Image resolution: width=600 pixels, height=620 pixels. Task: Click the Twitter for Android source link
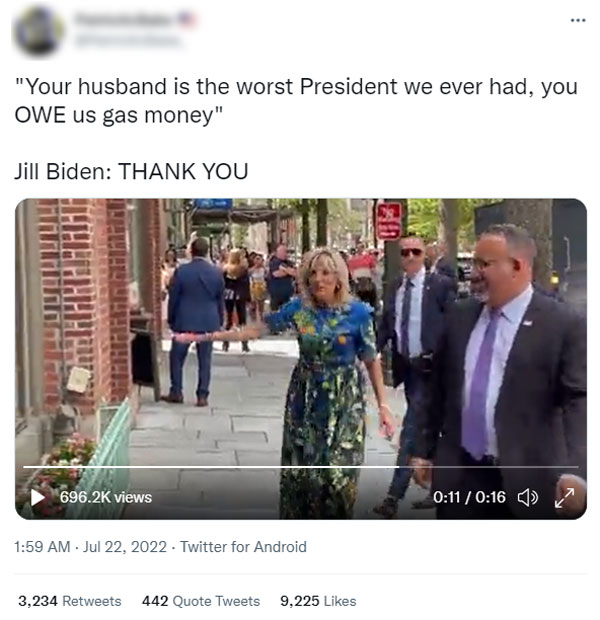pos(243,547)
